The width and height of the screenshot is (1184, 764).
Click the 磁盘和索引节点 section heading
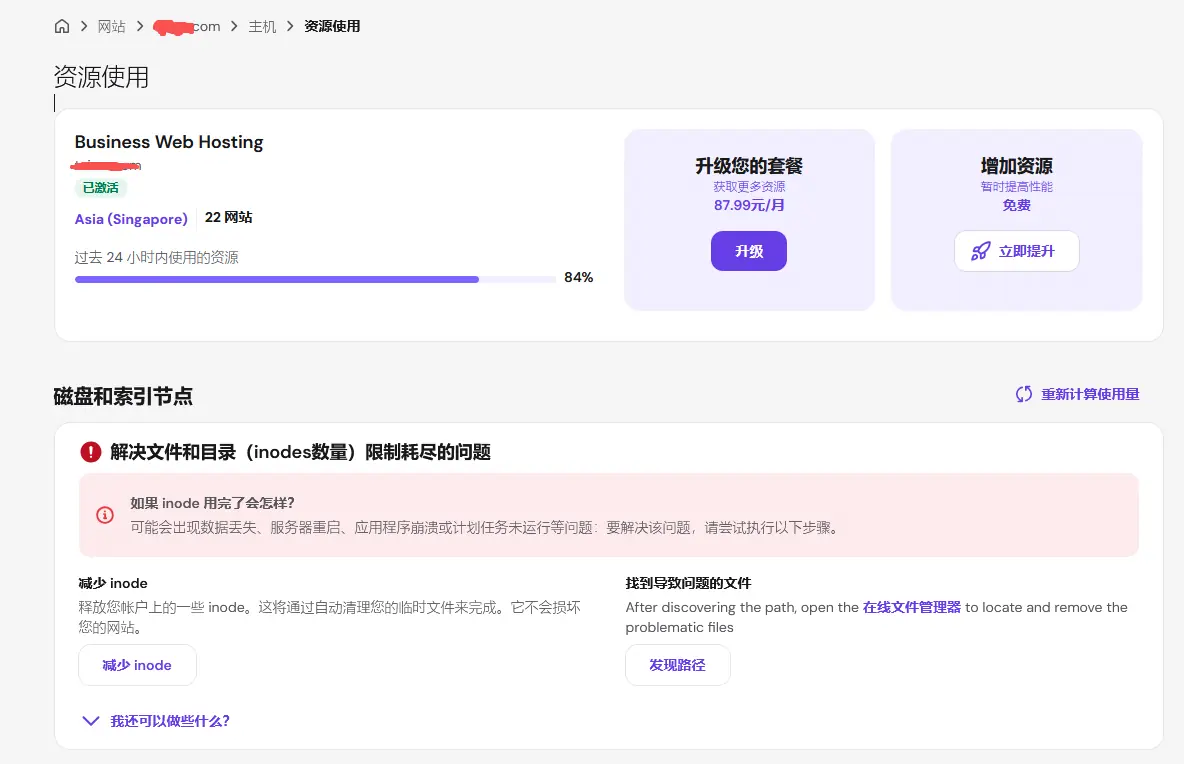(x=123, y=396)
